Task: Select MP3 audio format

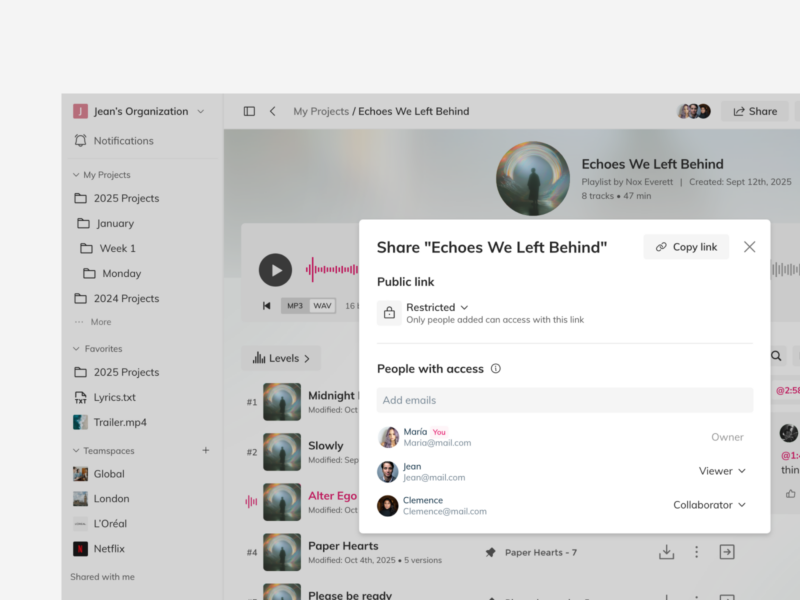Action: [x=294, y=306]
